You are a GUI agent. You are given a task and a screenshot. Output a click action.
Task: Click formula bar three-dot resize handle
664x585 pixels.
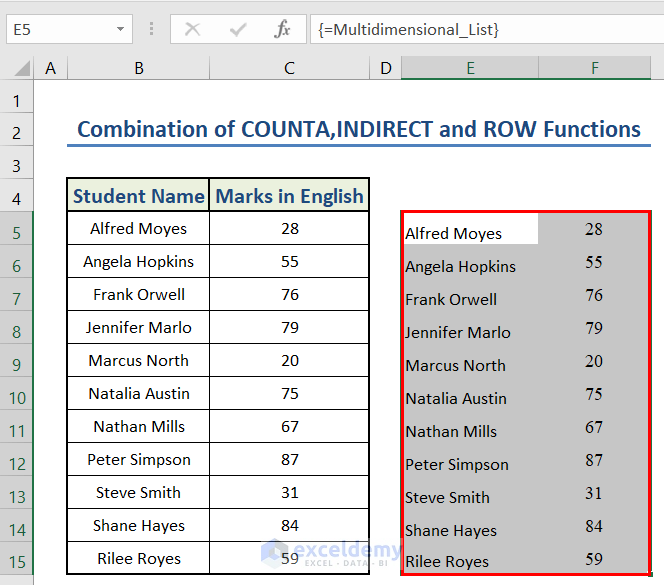pyautogui.click(x=151, y=29)
